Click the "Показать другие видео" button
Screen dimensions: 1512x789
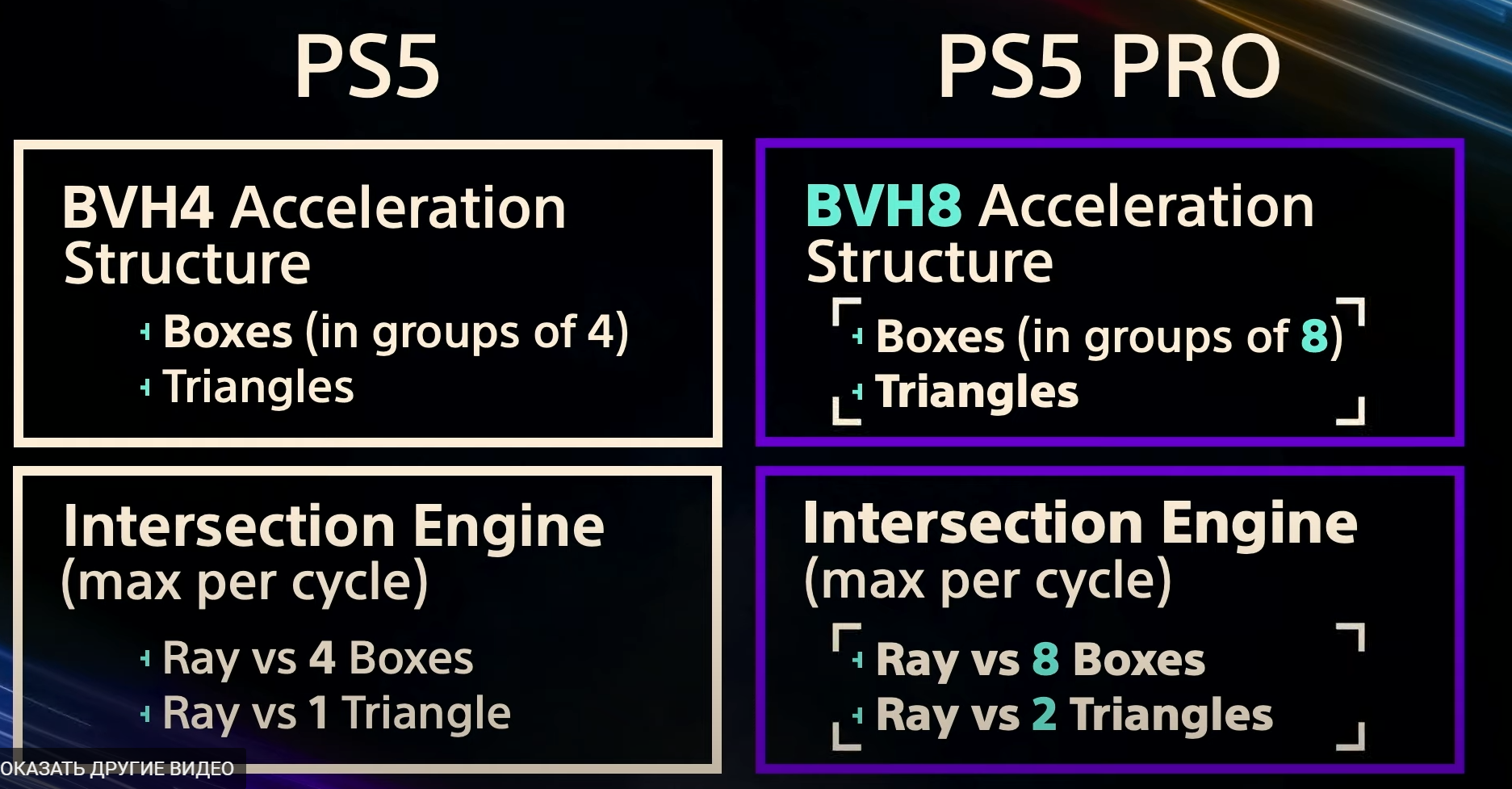tap(118, 768)
